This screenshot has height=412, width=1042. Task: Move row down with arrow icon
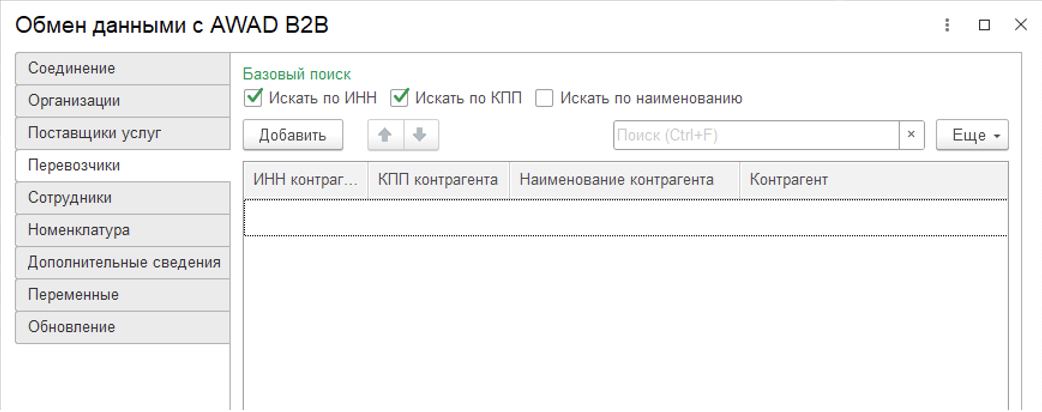(x=420, y=135)
